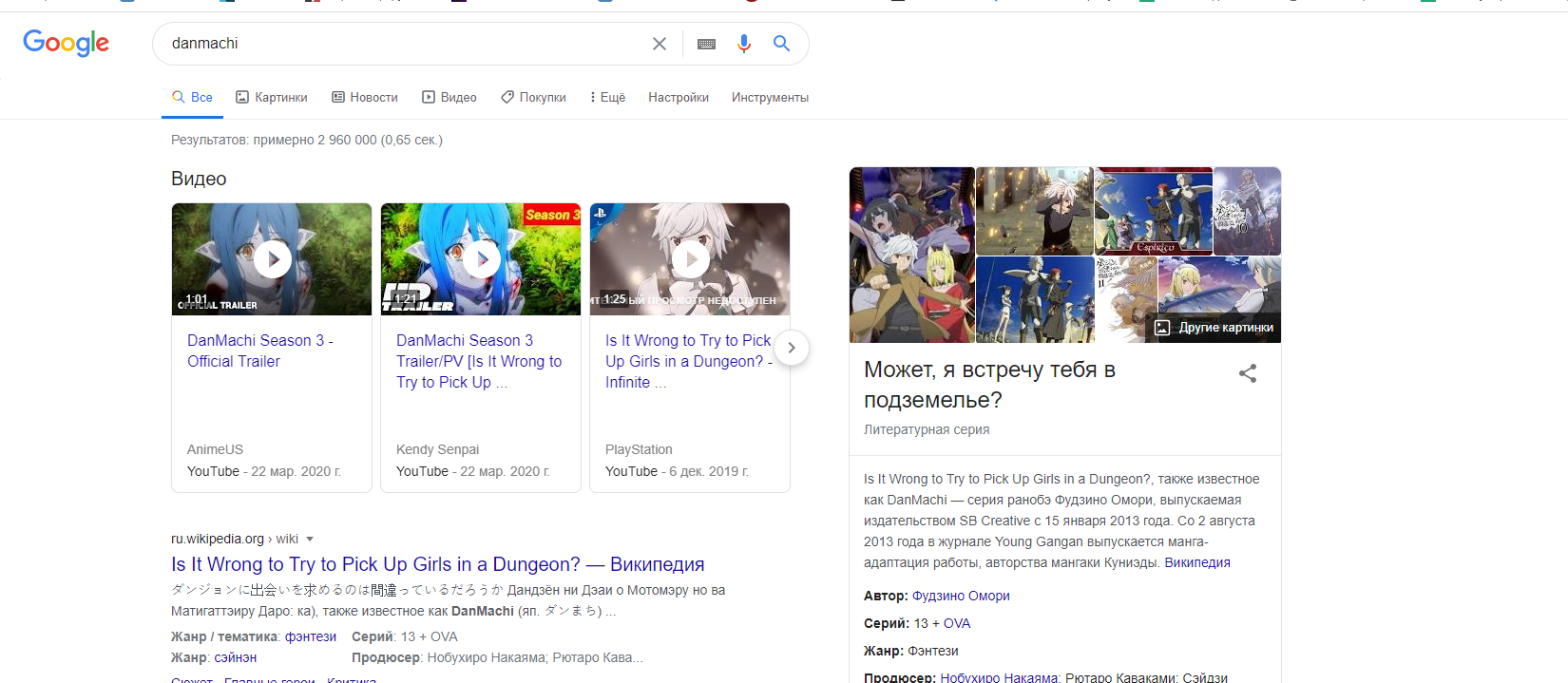Show next videos with carousel arrow
Viewport: 1568px width, 683px height.
(x=792, y=348)
